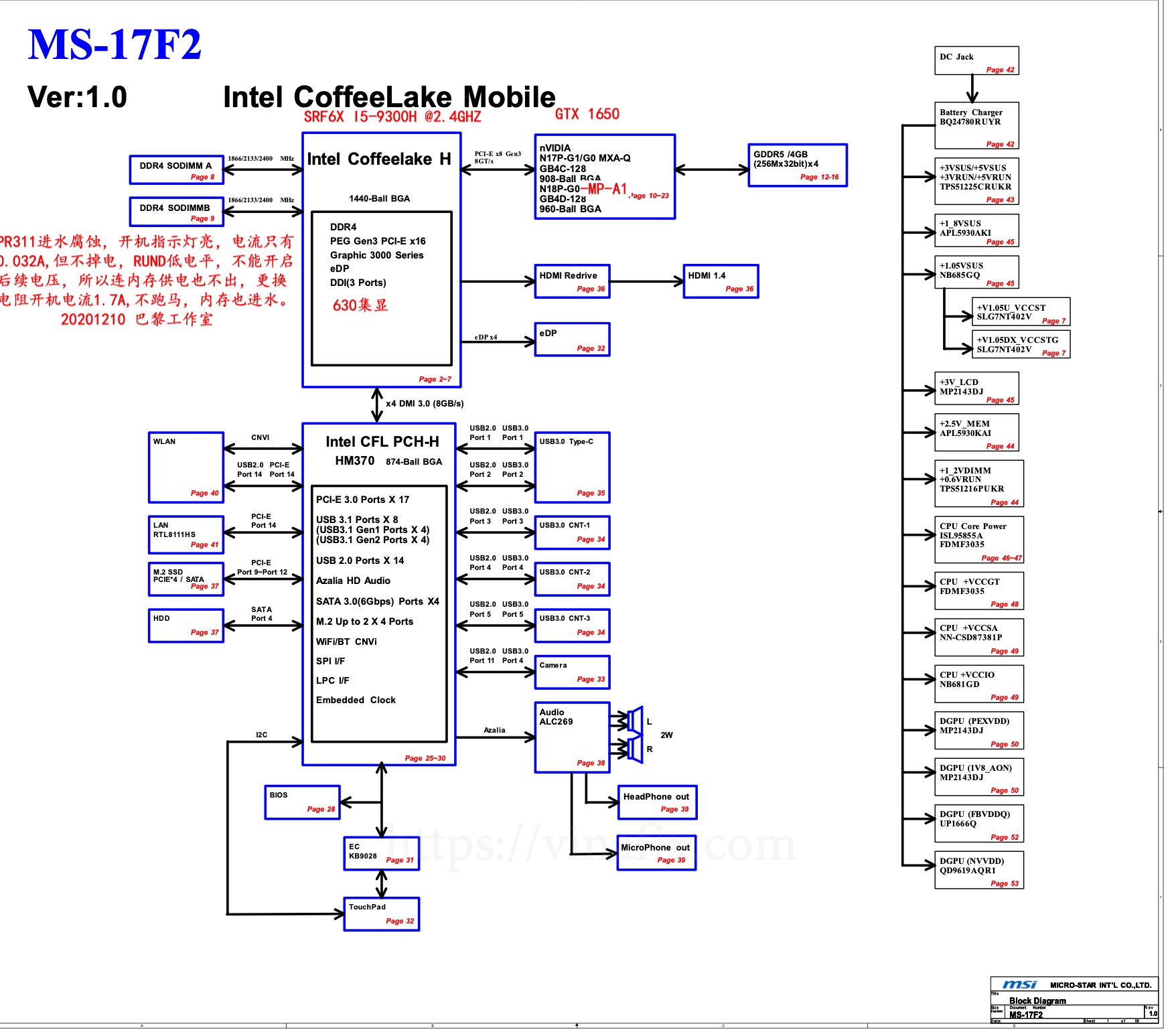The height and width of the screenshot is (1034, 1176).
Task: Select the DDR4 SODIMMB block
Action: pyautogui.click(x=177, y=212)
